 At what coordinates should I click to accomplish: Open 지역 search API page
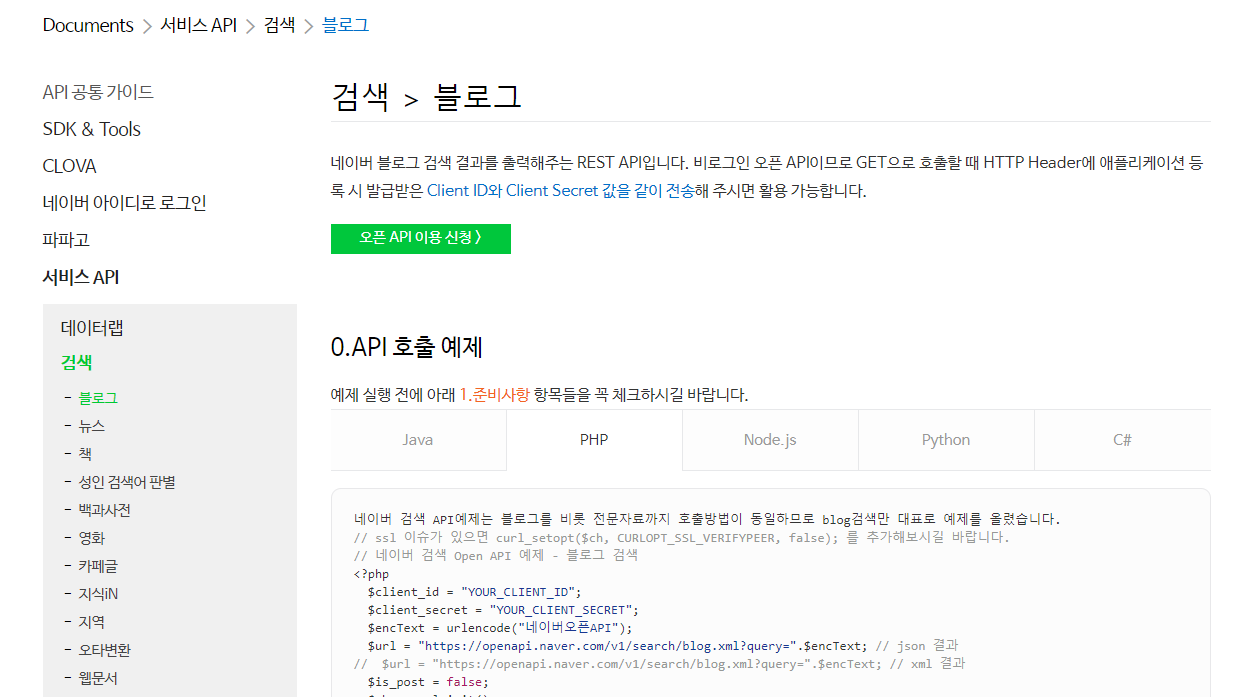pos(92,622)
